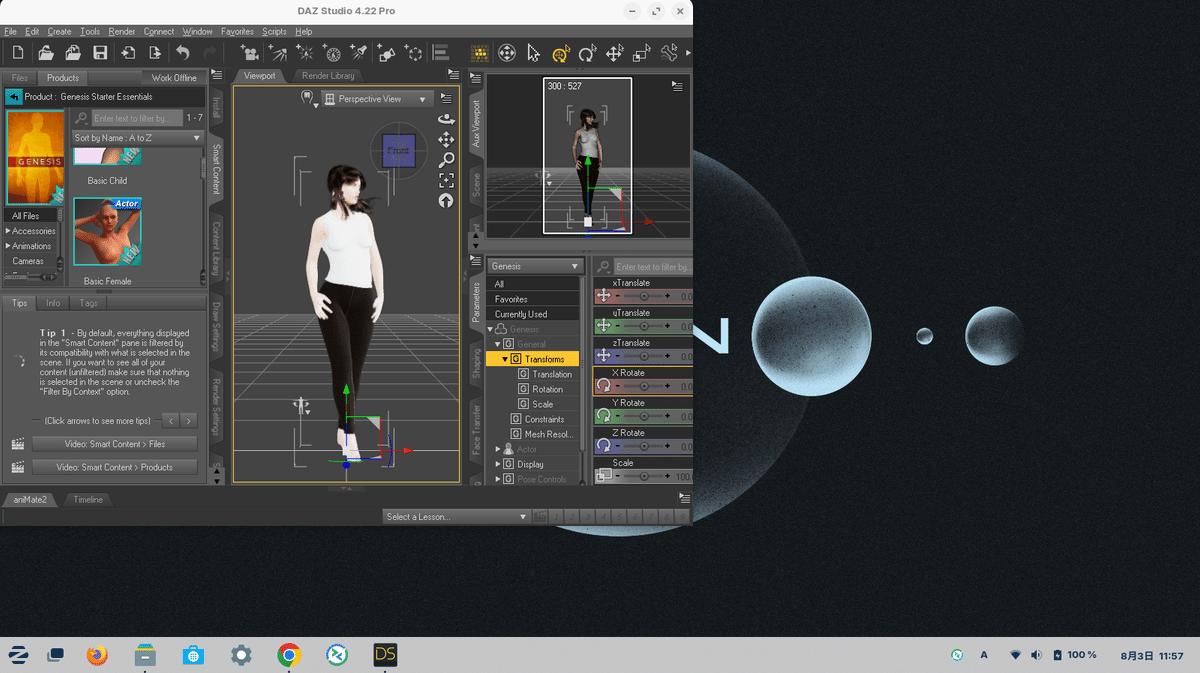This screenshot has height=673, width=1200.
Task: Open the Scene side tab
Action: [476, 183]
